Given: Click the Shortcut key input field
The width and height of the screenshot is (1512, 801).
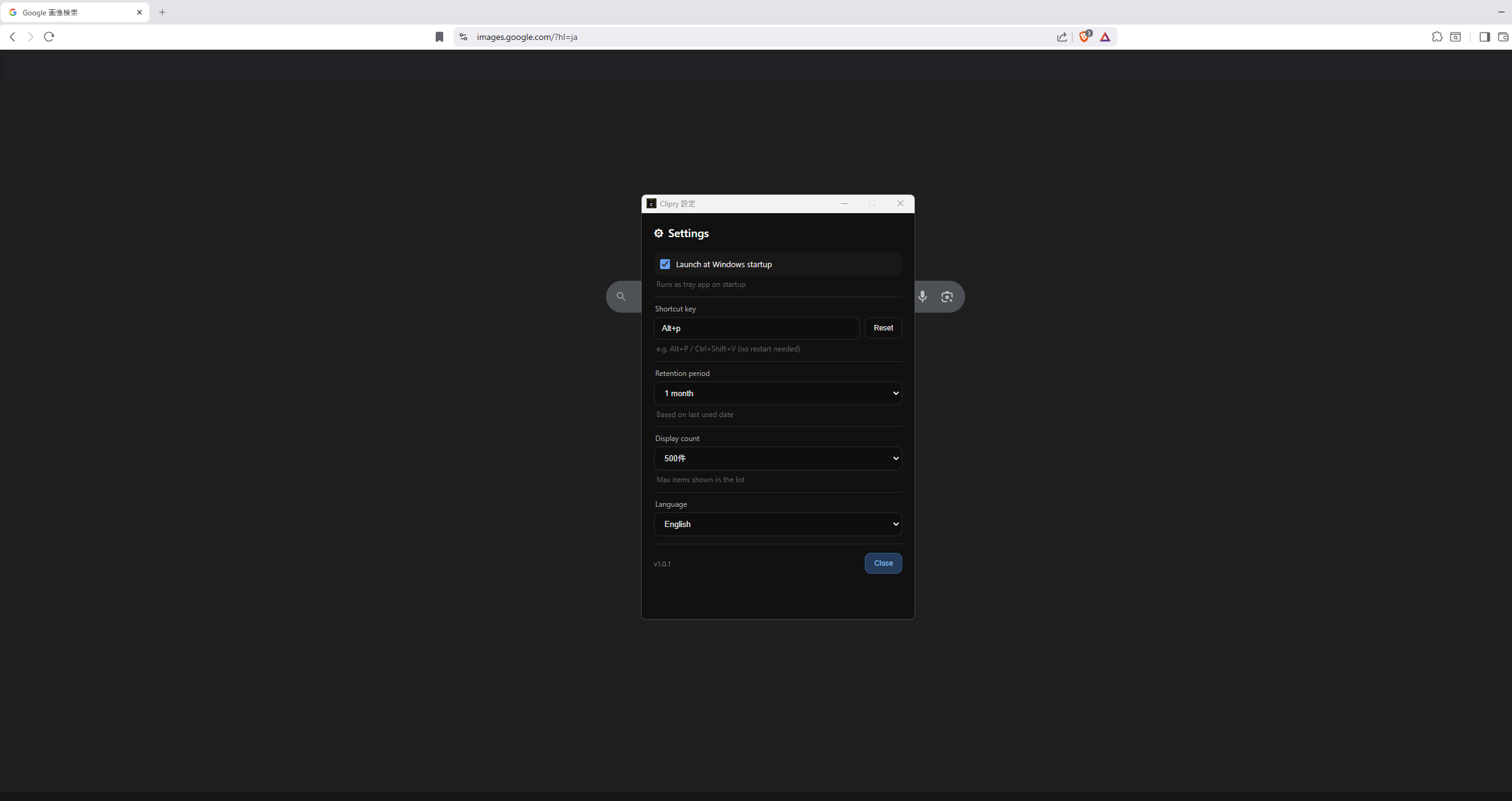Looking at the screenshot, I should [x=756, y=328].
